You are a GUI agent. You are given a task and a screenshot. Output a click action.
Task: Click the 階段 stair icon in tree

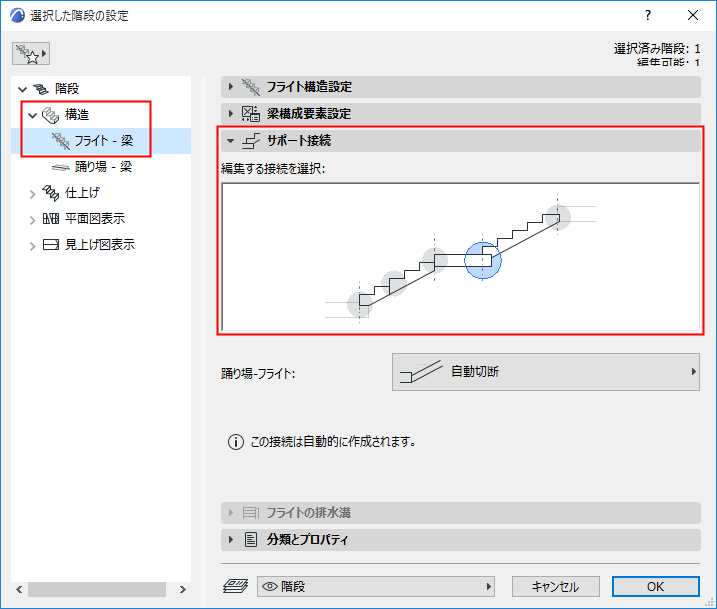pyautogui.click(x=41, y=89)
